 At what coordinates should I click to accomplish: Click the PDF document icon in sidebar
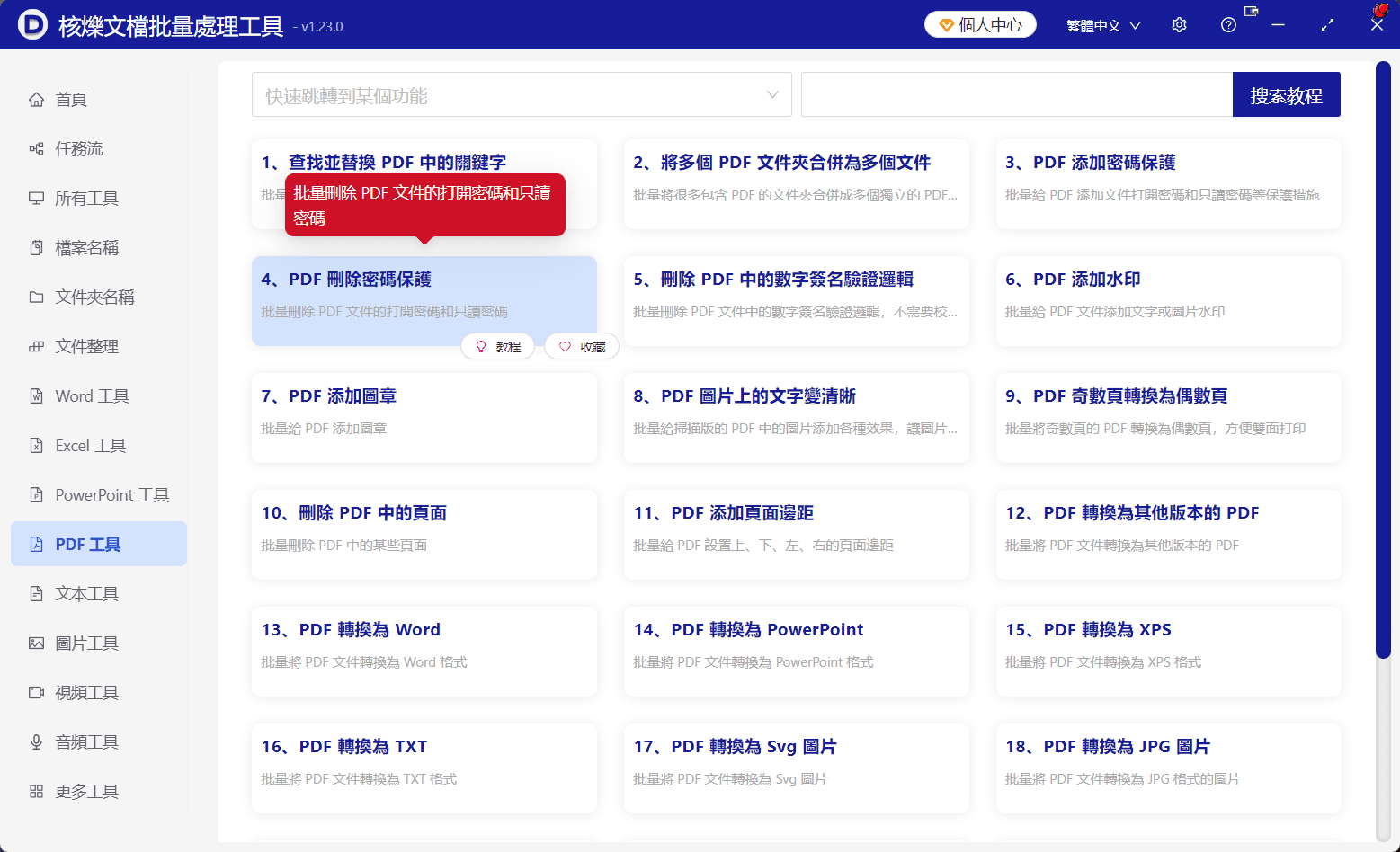(36, 544)
